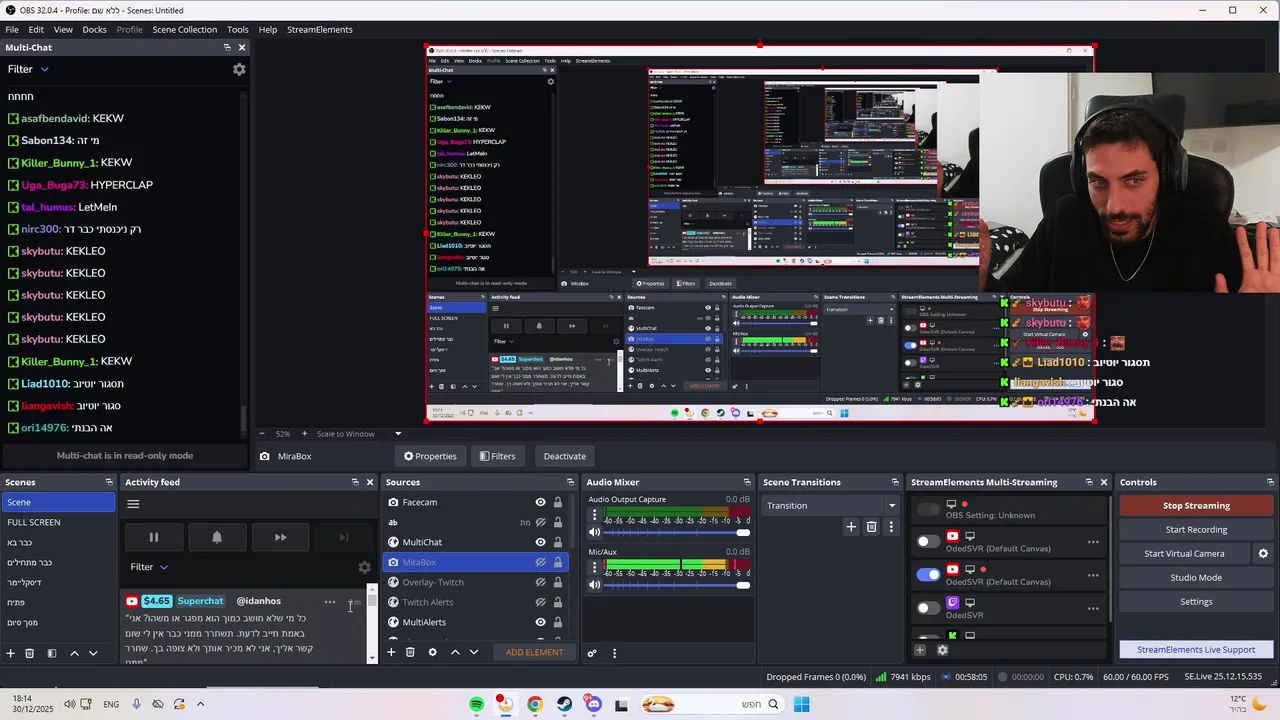Open StreamElements Live Support
The image size is (1280, 720).
[1196, 649]
